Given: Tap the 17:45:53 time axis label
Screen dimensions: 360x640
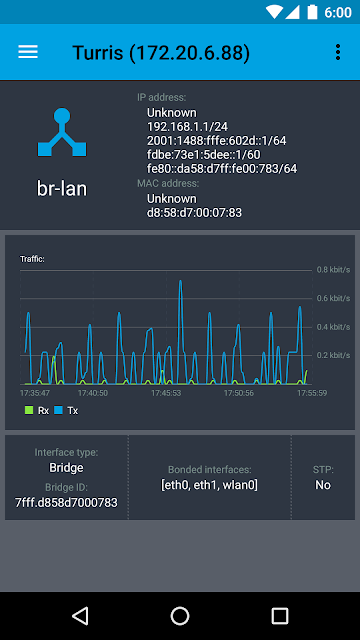Looking at the screenshot, I should point(166,393).
